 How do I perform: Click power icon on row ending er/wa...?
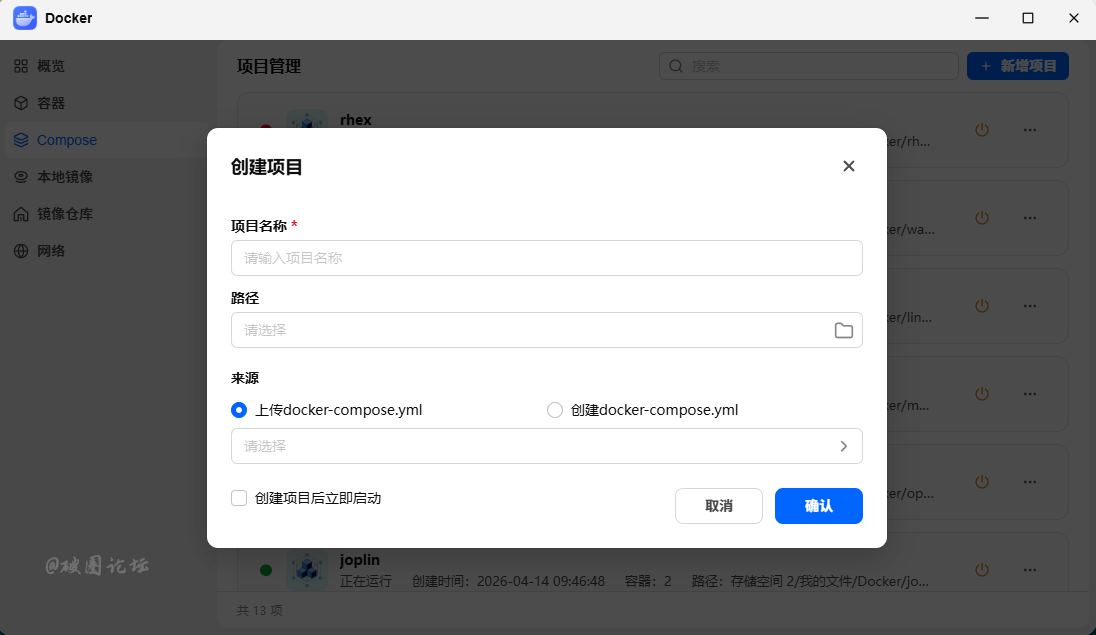982,218
